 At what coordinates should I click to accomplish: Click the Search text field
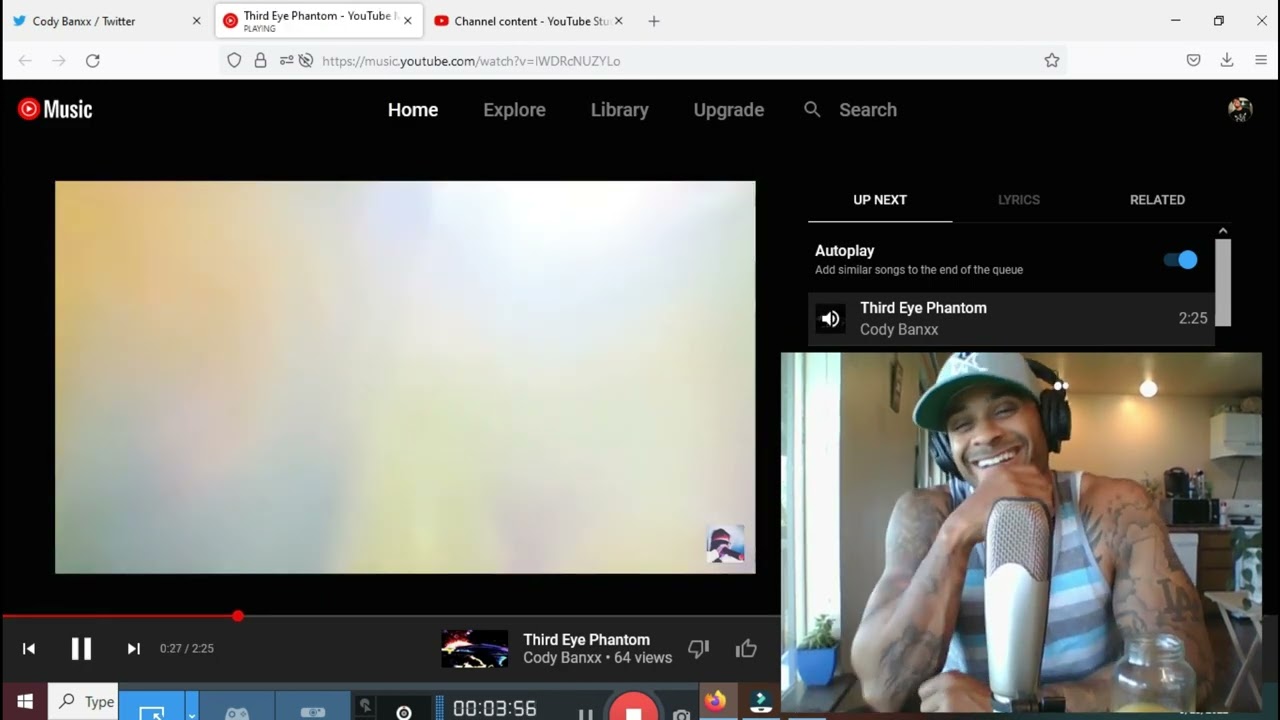(868, 110)
